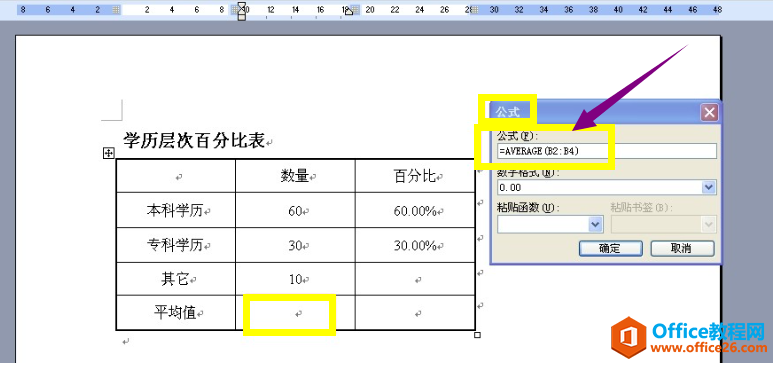
Task: Open the 数字格式 dropdown arrow
Action: [x=709, y=188]
